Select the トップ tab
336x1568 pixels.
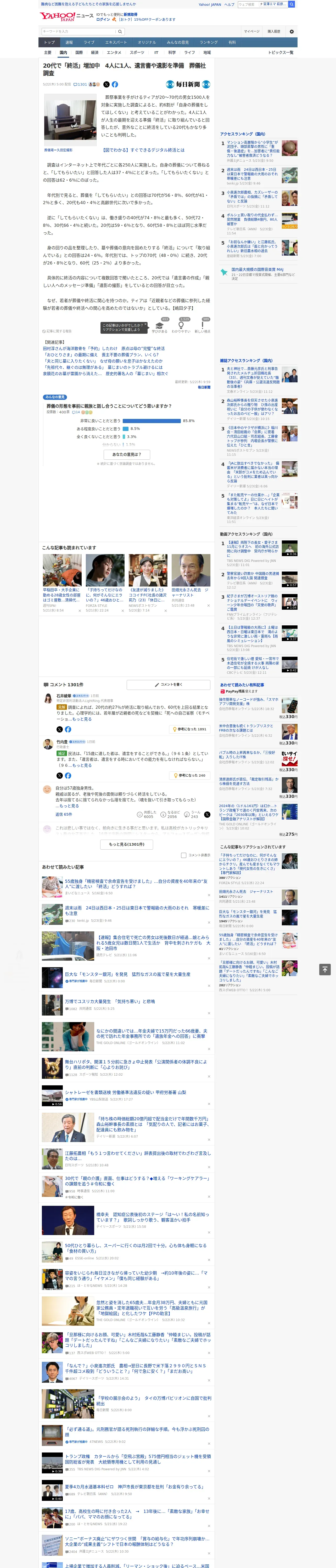[x=49, y=43]
